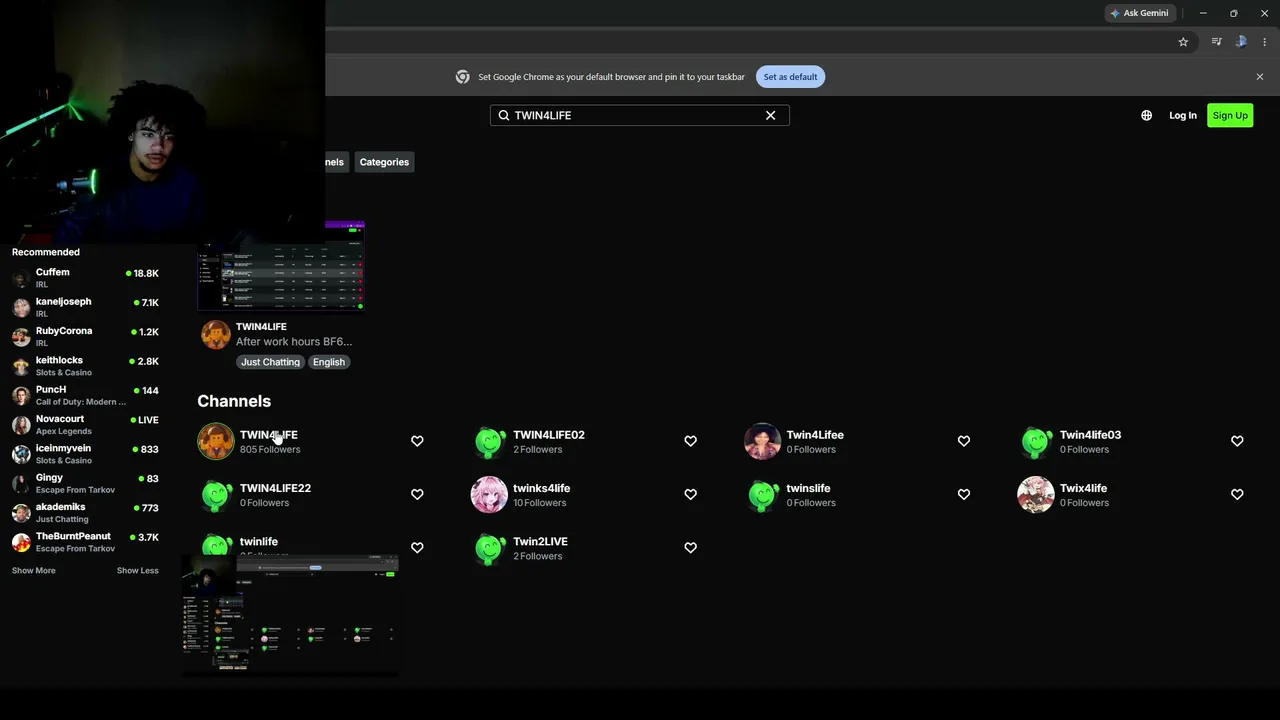This screenshot has height=720, width=1280.
Task: Click the Log In link
Action: click(1183, 115)
